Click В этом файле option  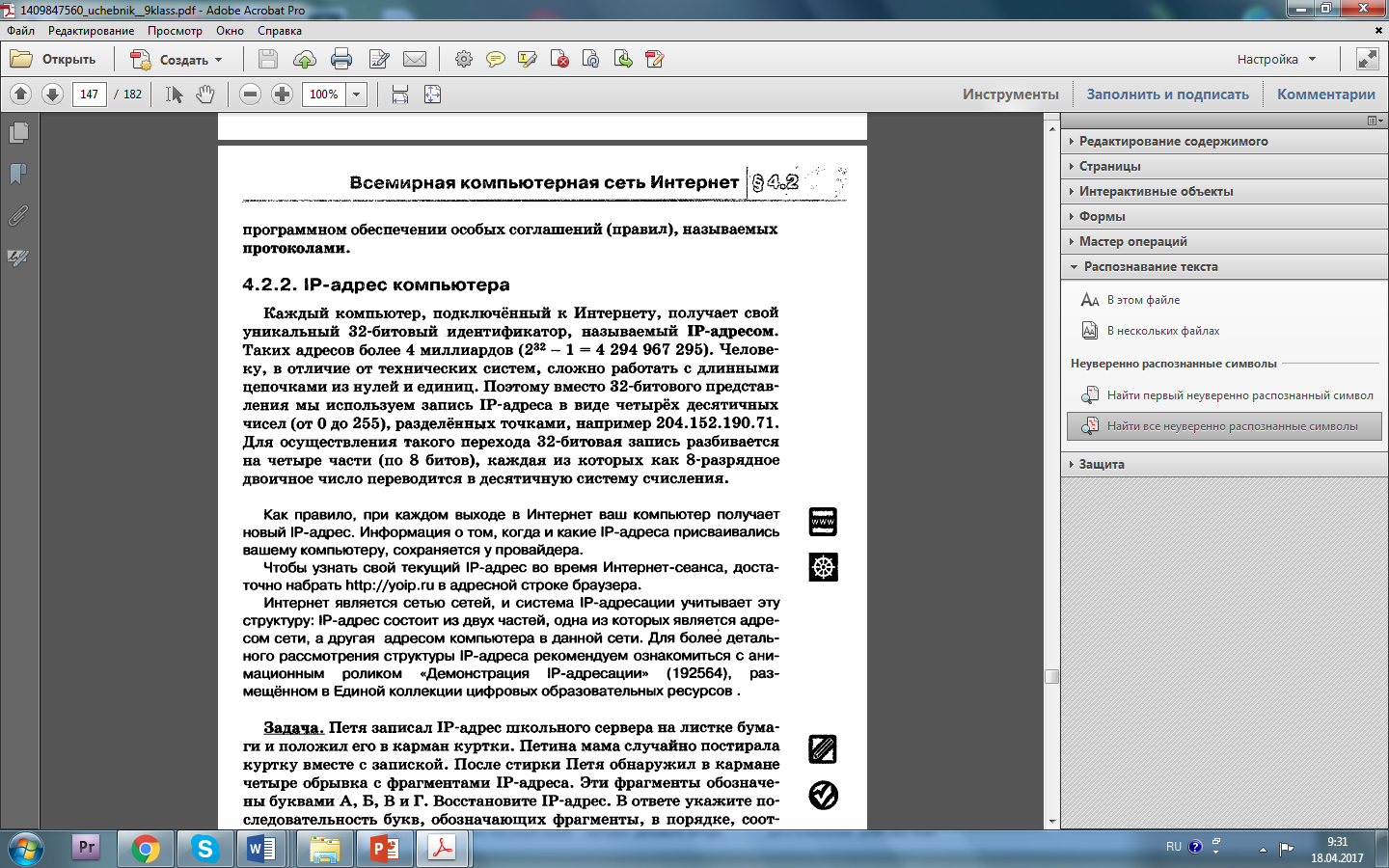[1143, 301]
